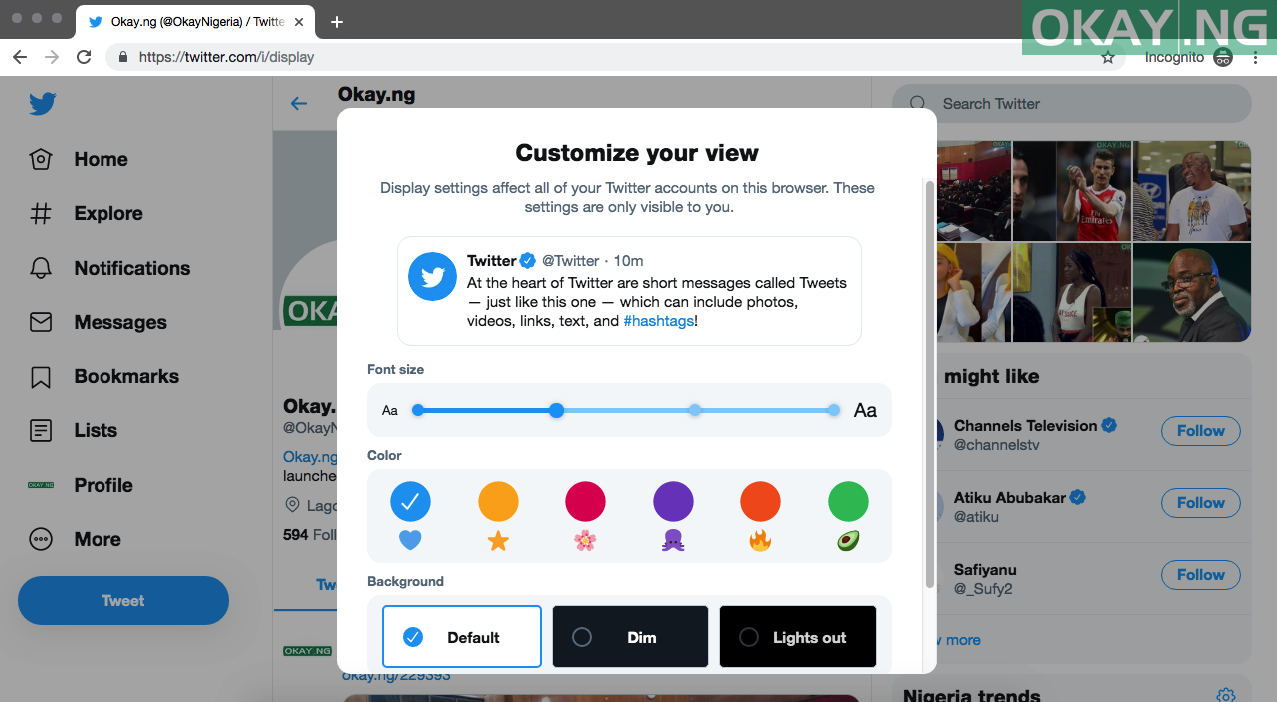Image resolution: width=1277 pixels, height=702 pixels.
Task: Click the back arrow on Okay.ng profile
Action: click(299, 103)
